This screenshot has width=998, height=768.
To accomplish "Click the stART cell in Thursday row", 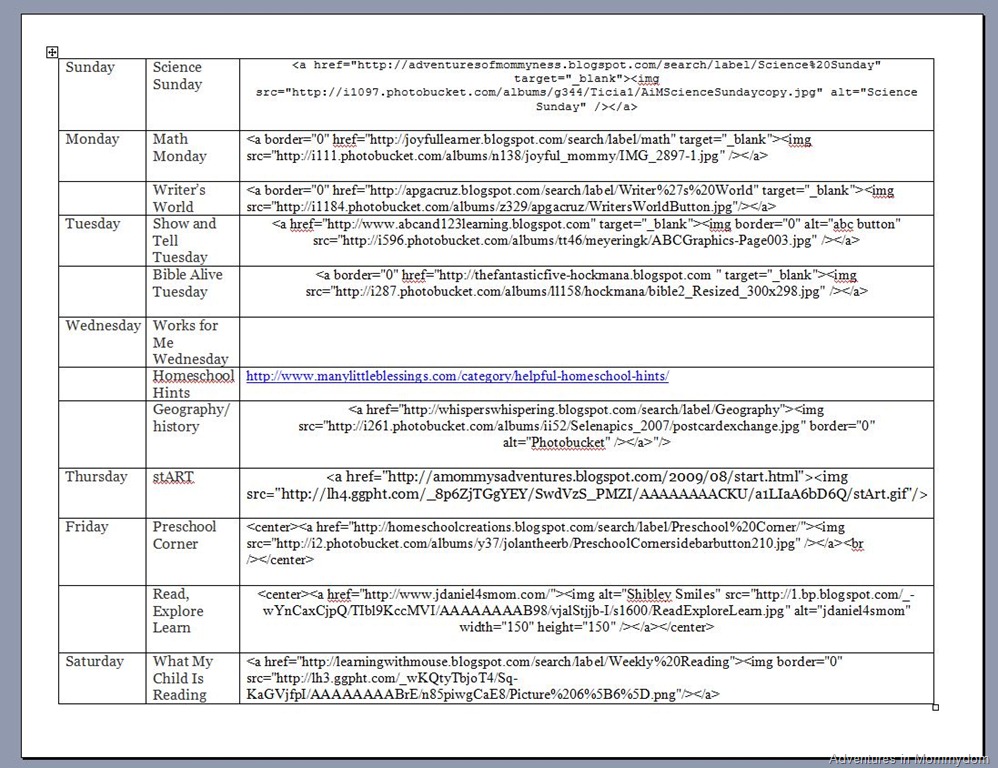I will click(193, 493).
